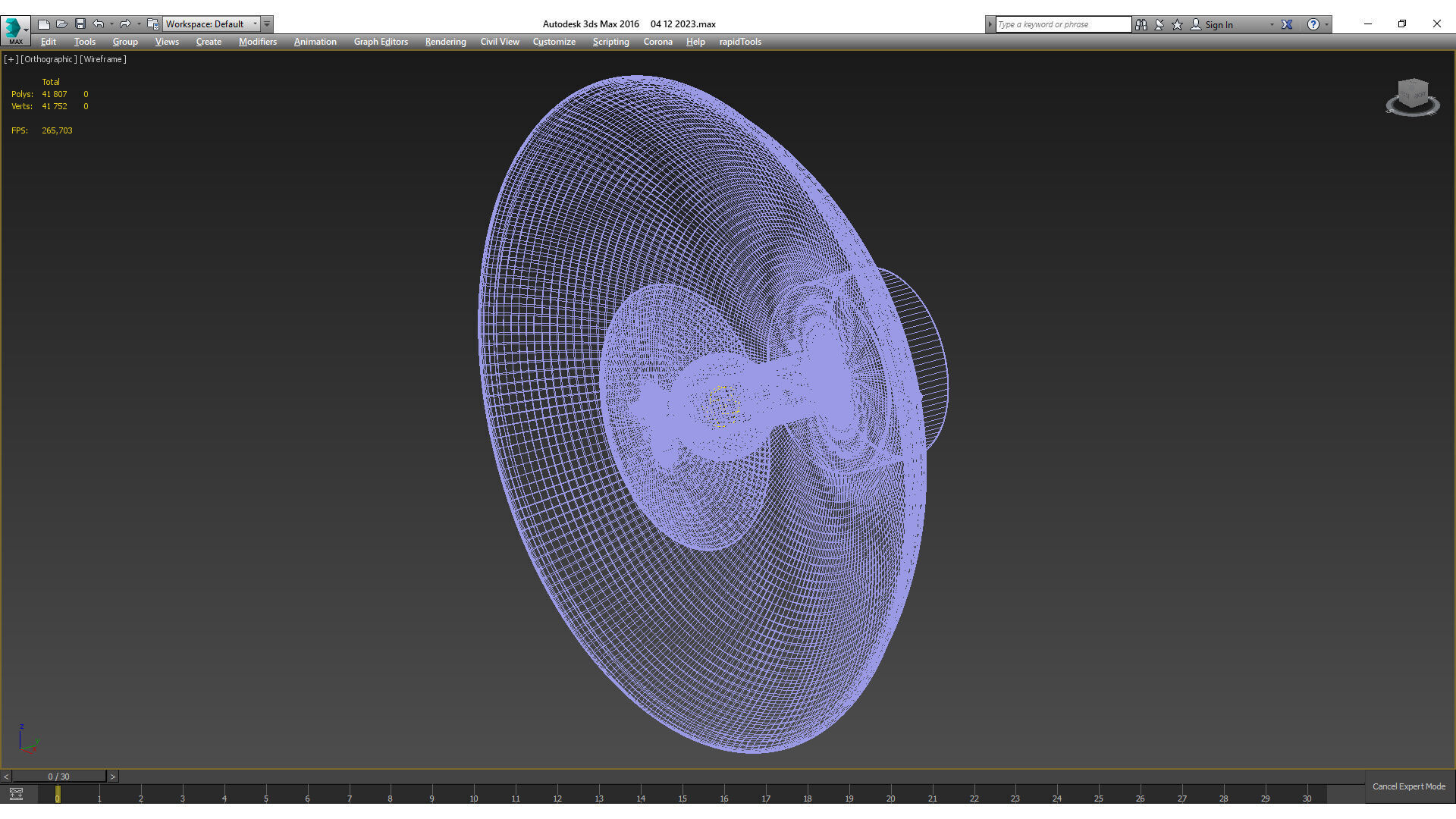1456x819 pixels.
Task: Click the Orthographic viewport label
Action: (x=49, y=59)
